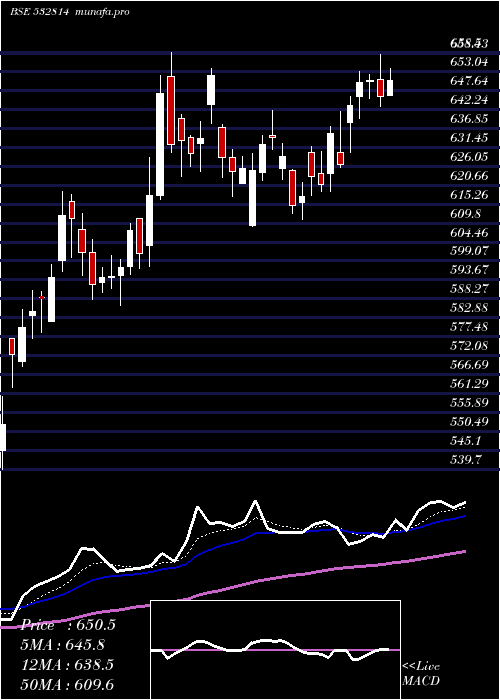The height and width of the screenshot is (700, 500).
Task: Click the 550.49 price axis label
Action: pyautogui.click(x=469, y=421)
